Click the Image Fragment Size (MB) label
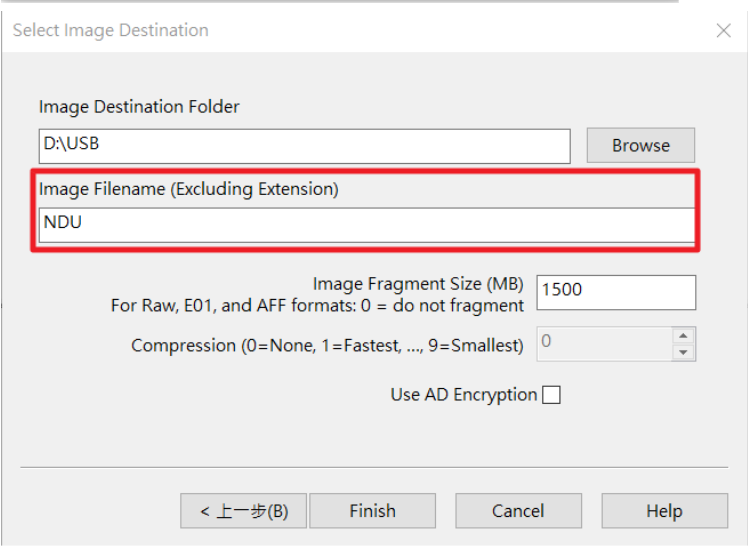The height and width of the screenshot is (546, 748). click(x=418, y=284)
